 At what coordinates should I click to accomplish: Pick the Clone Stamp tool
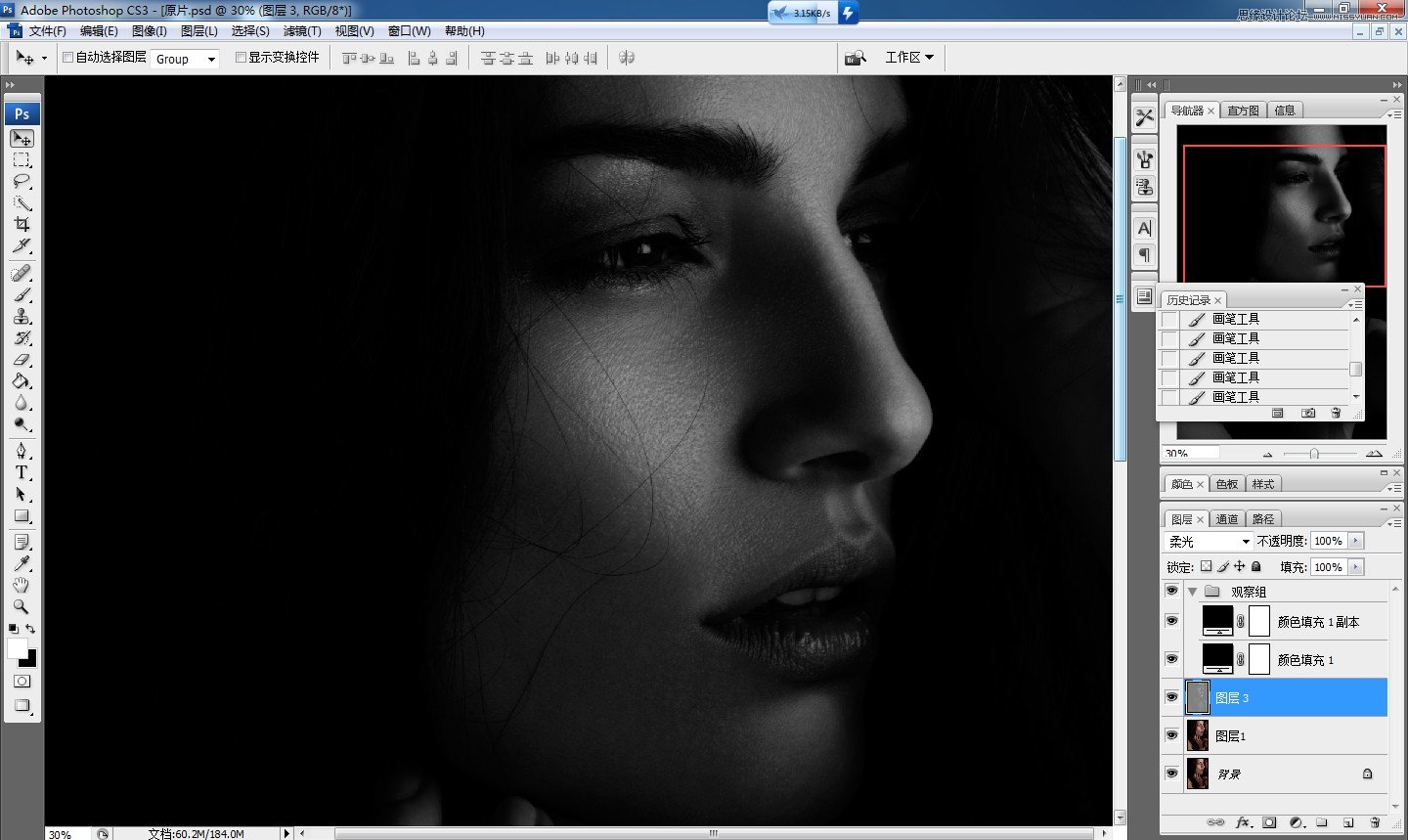[x=22, y=316]
